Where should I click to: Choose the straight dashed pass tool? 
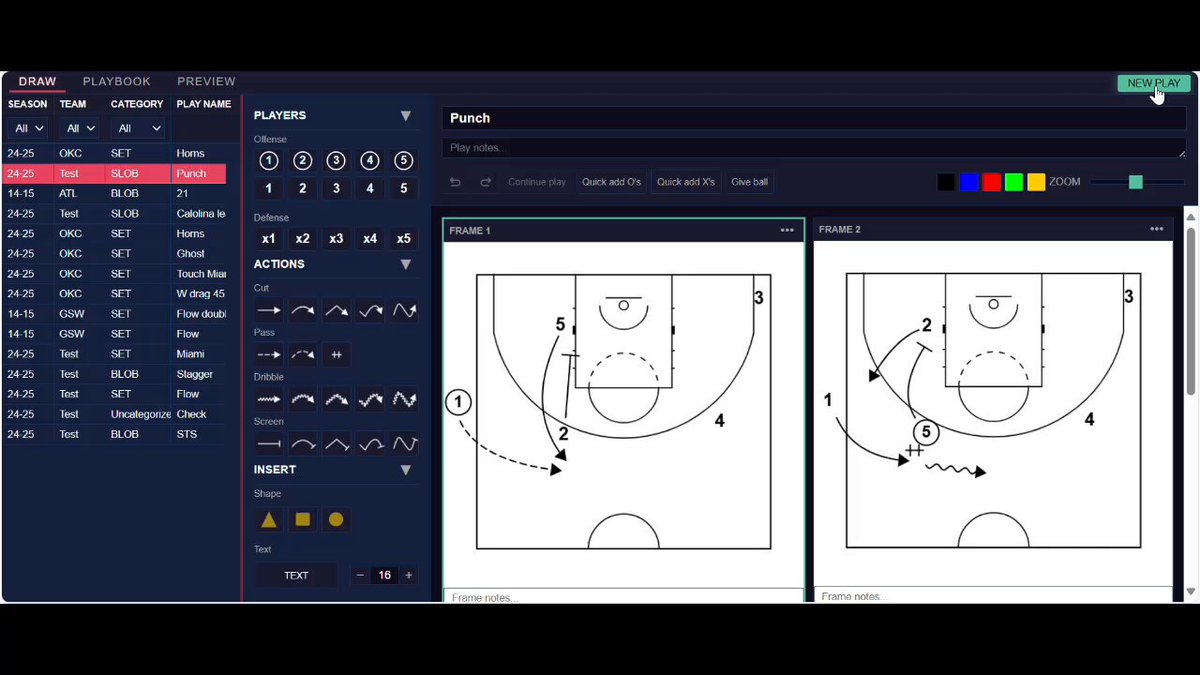click(x=269, y=354)
